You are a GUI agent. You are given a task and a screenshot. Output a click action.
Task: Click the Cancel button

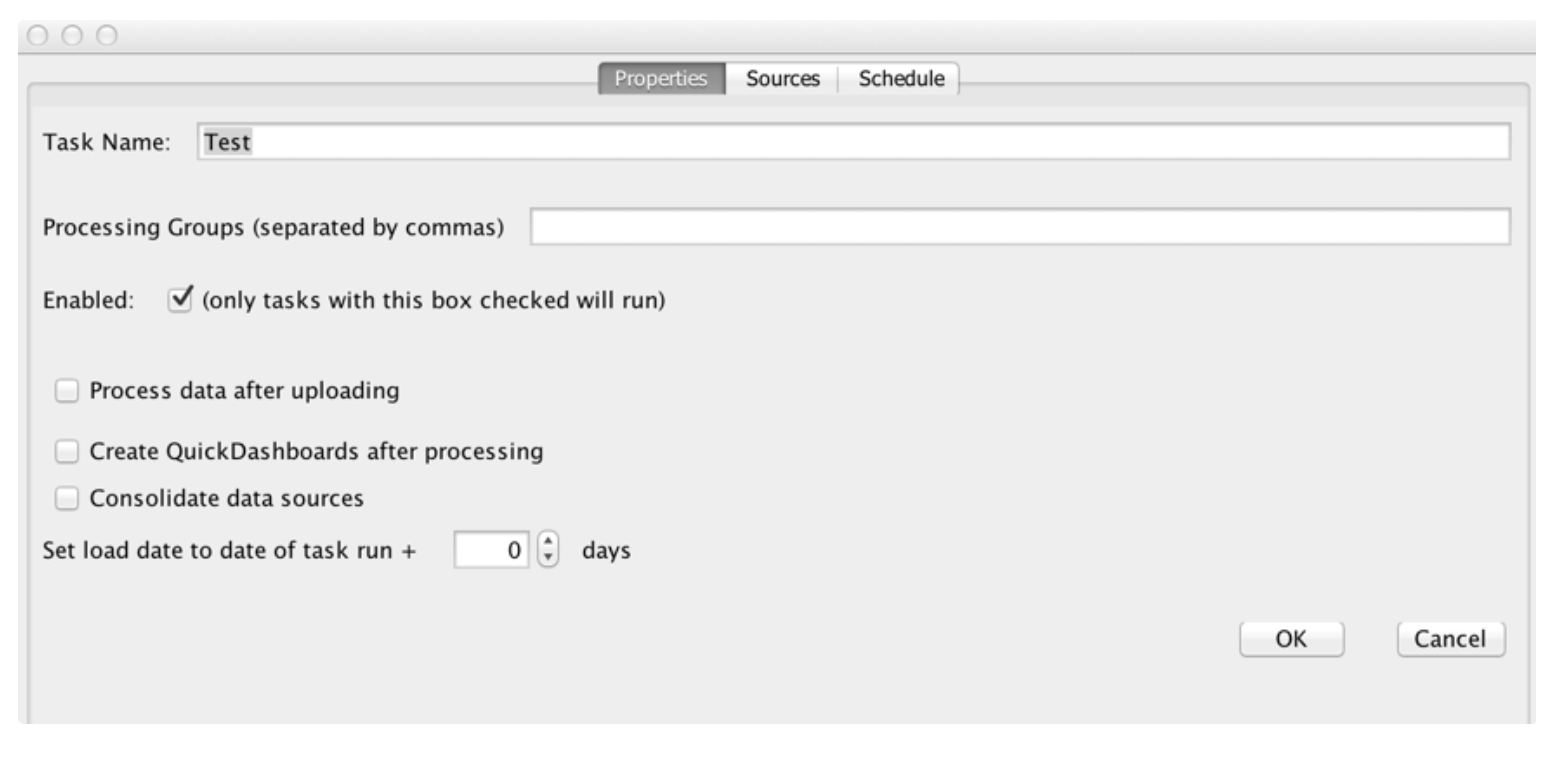pyautogui.click(x=1450, y=639)
